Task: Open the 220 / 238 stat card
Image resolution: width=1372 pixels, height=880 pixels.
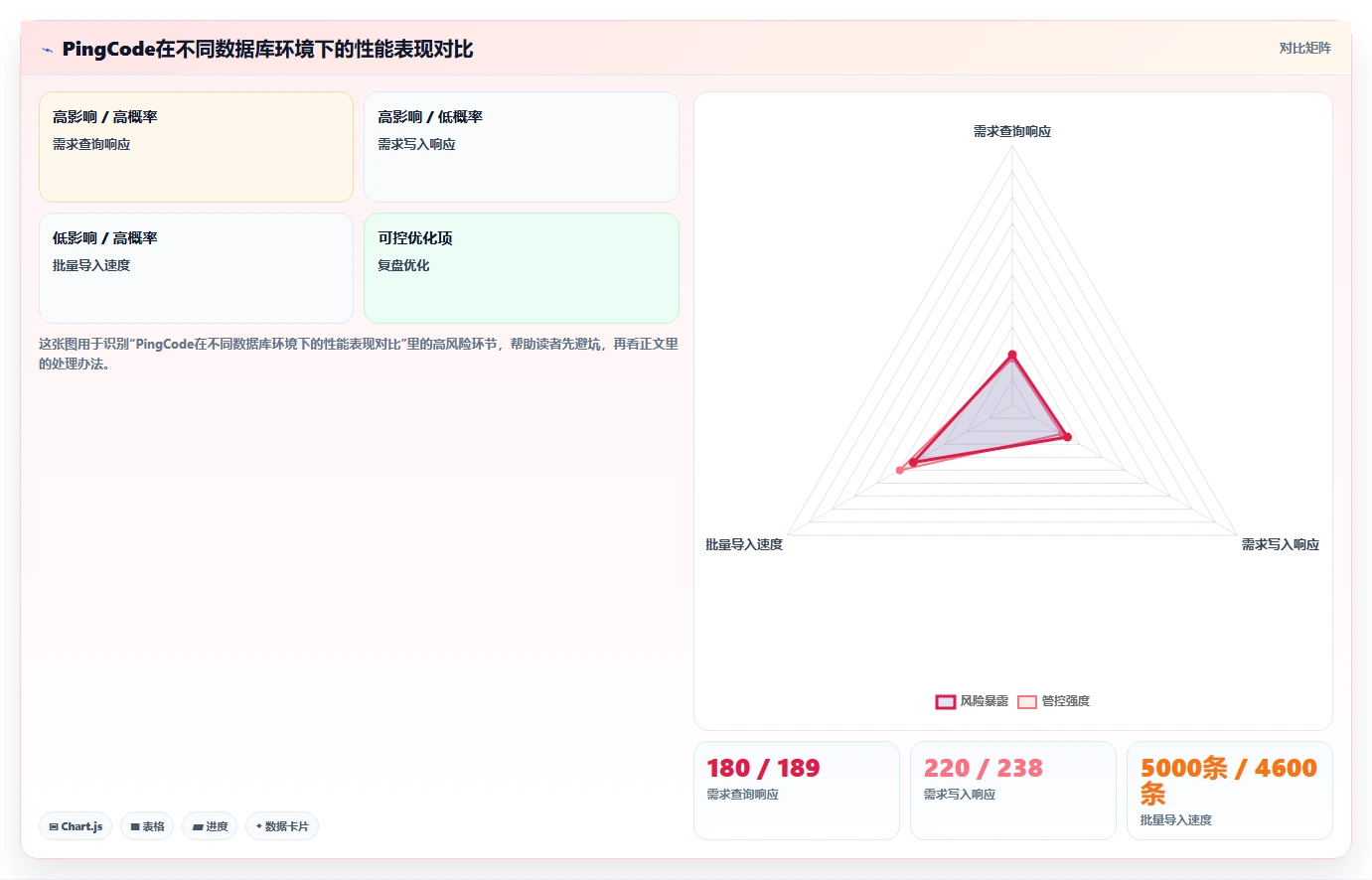Action: (x=1013, y=791)
